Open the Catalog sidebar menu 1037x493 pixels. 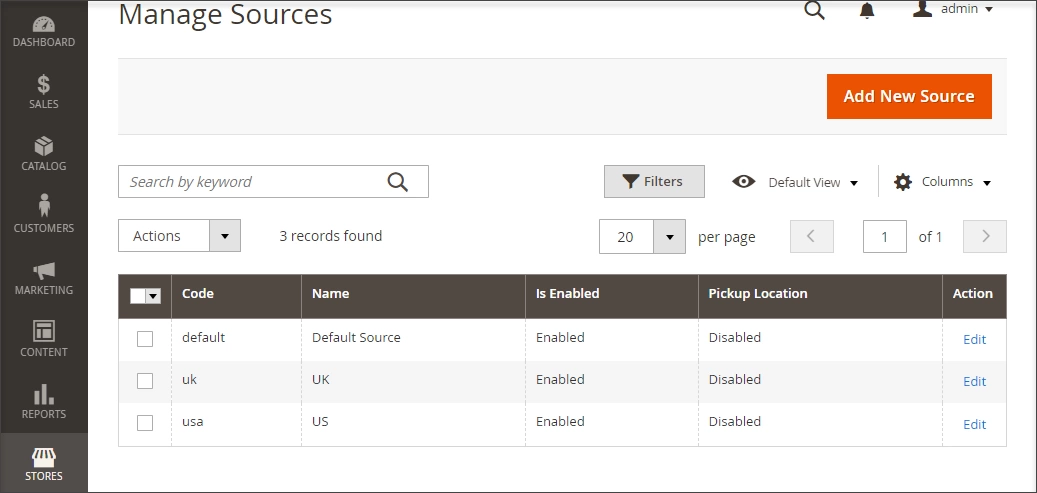pos(44,154)
